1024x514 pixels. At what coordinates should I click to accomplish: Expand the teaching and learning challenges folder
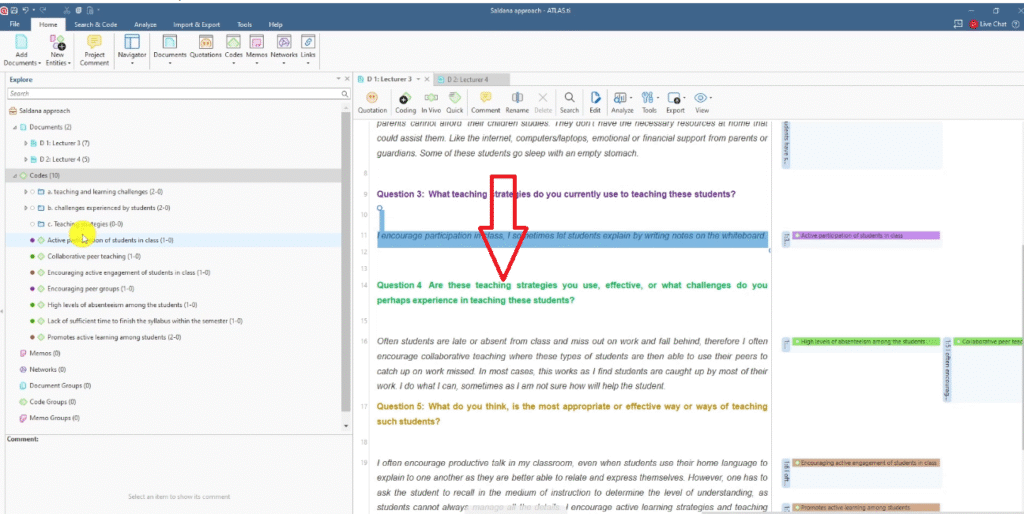(x=26, y=191)
